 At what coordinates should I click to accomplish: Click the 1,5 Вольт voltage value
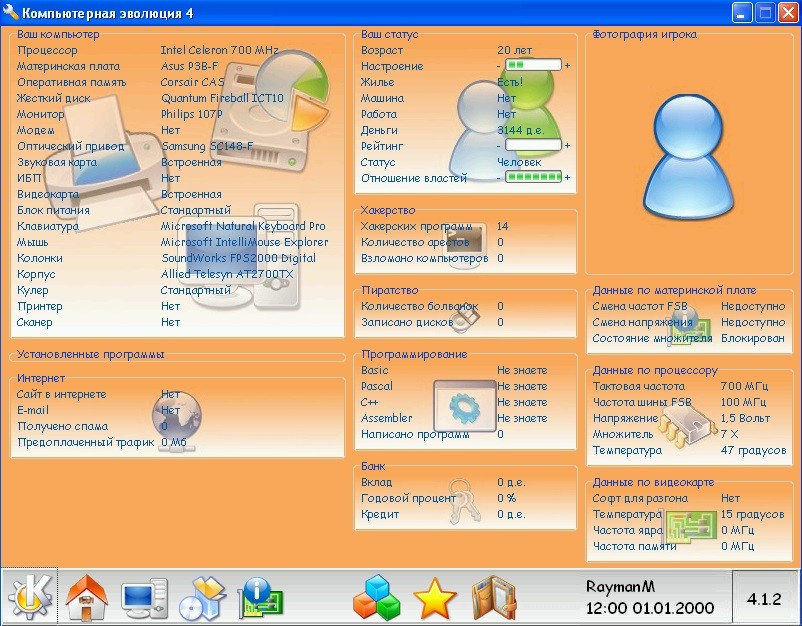coord(745,418)
